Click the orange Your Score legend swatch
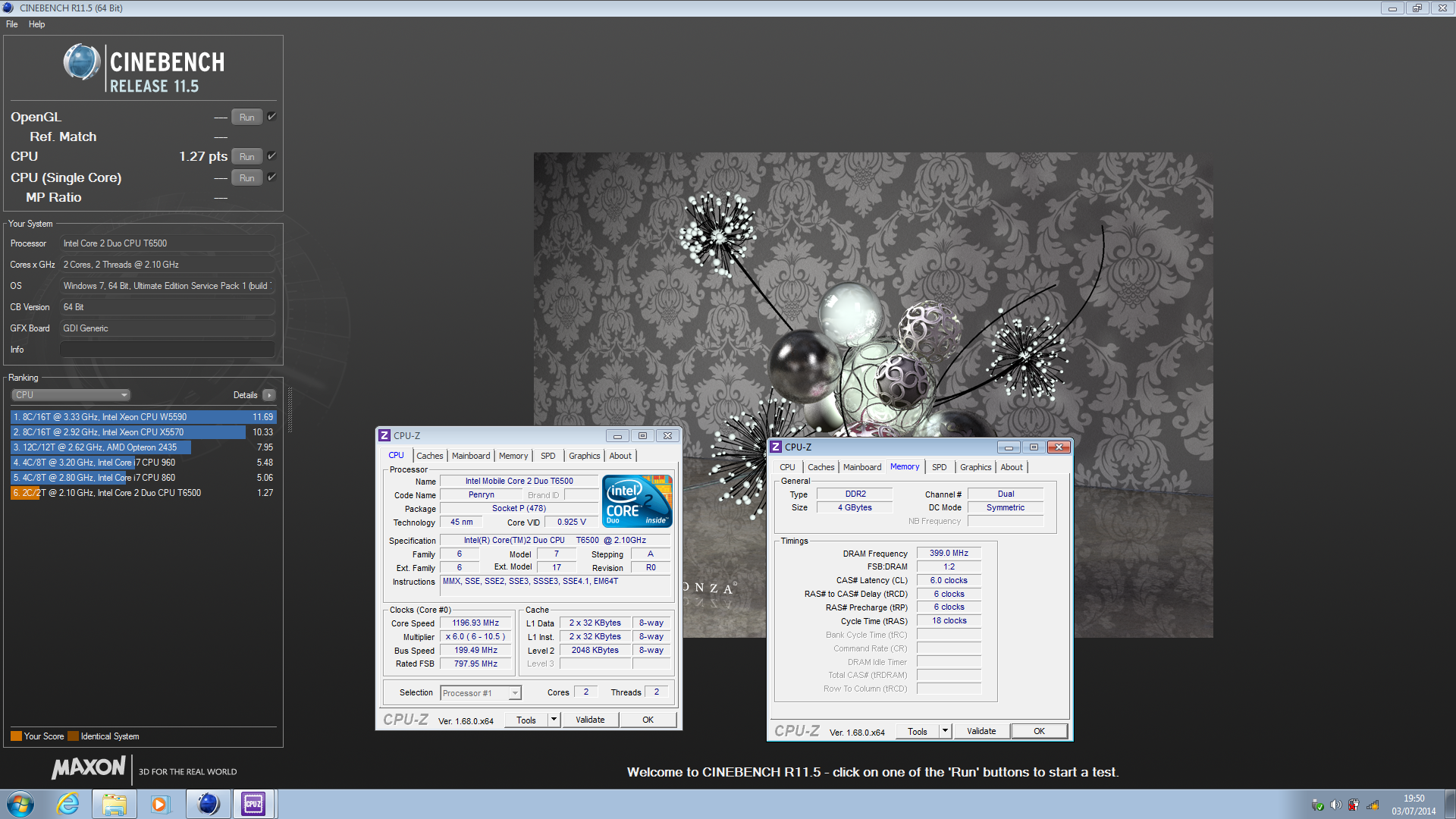This screenshot has height=819, width=1456. point(16,736)
